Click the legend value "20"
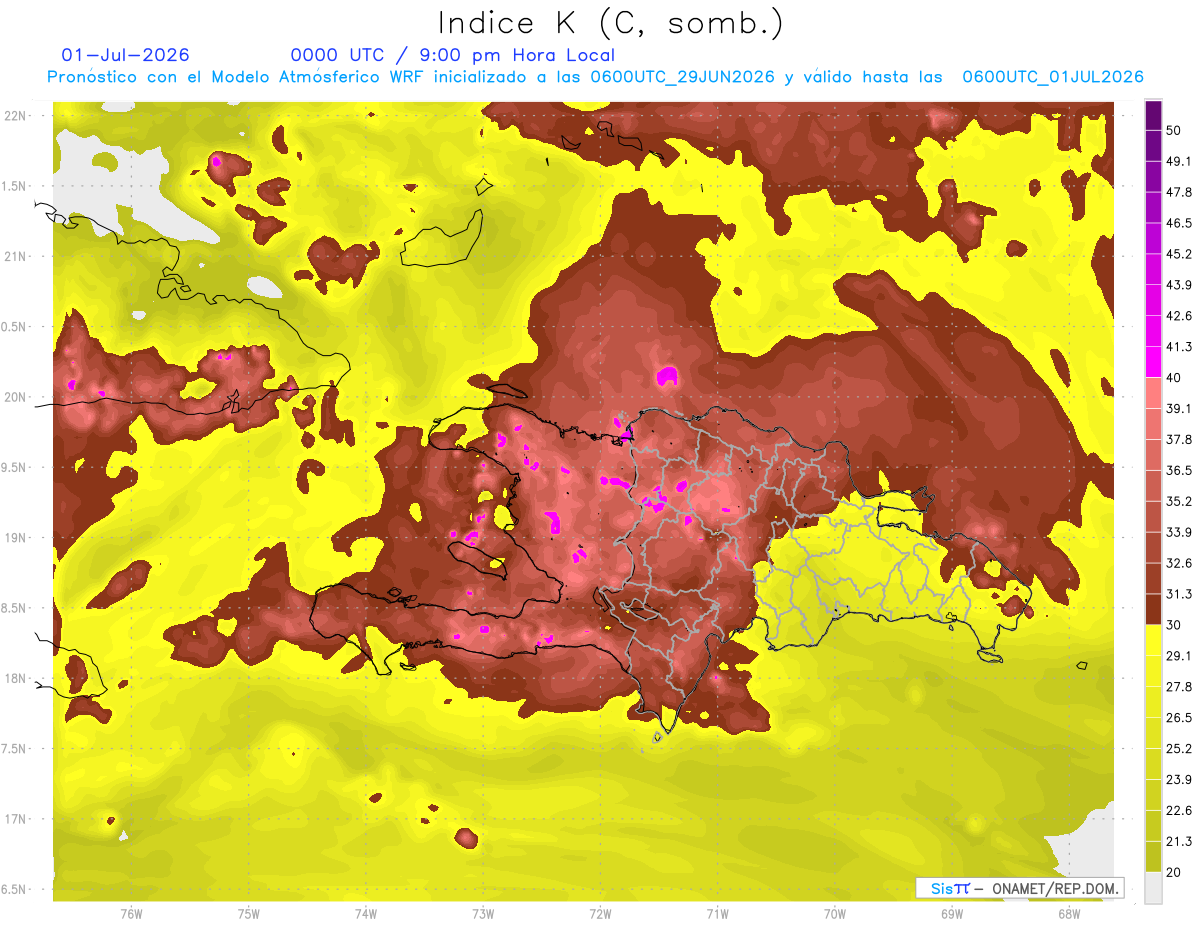1200x927 pixels. (1175, 872)
